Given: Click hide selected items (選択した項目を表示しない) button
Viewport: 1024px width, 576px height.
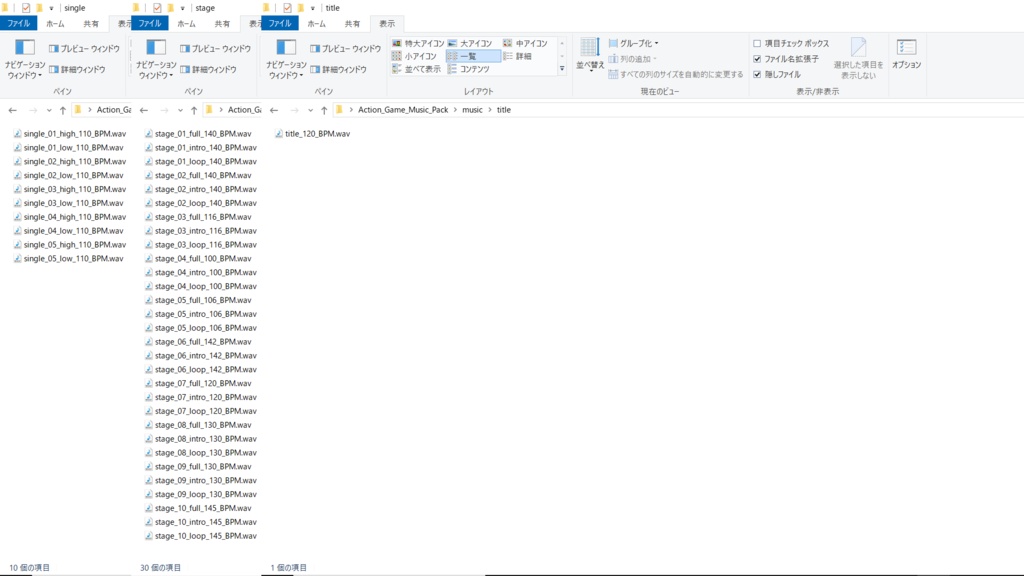Looking at the screenshot, I should click(858, 58).
